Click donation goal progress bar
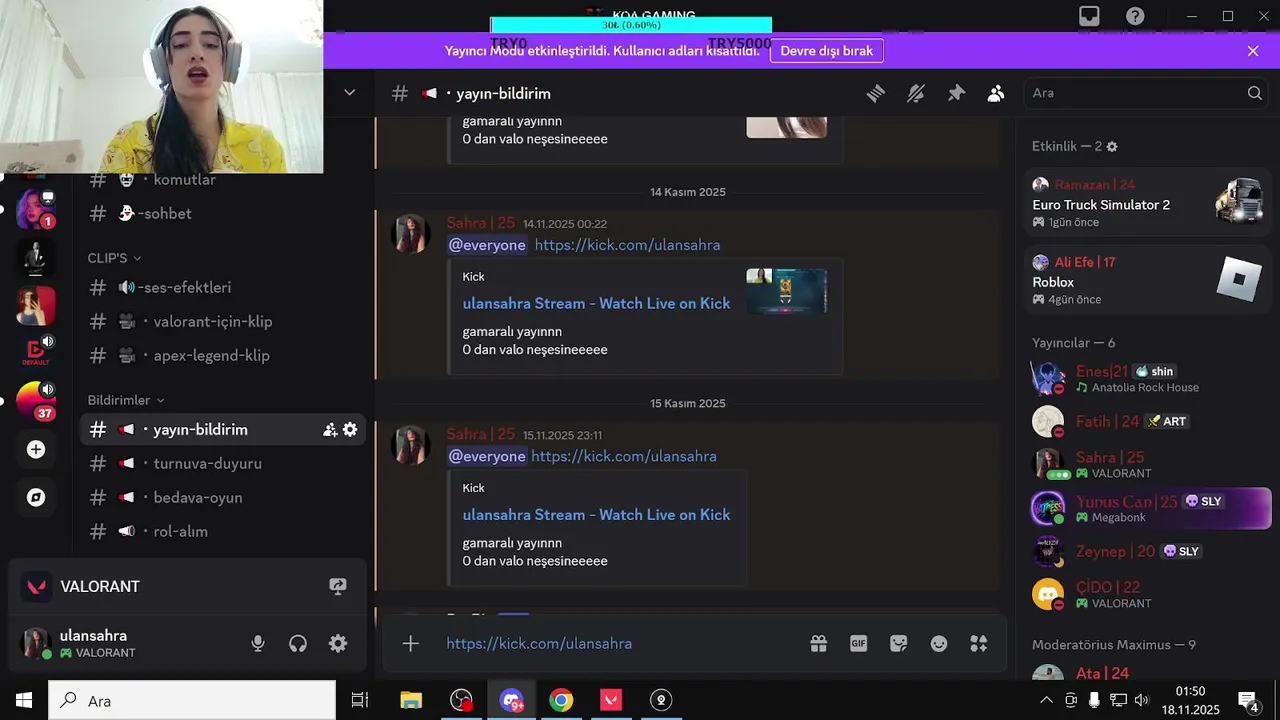1280x720 pixels. [630, 25]
